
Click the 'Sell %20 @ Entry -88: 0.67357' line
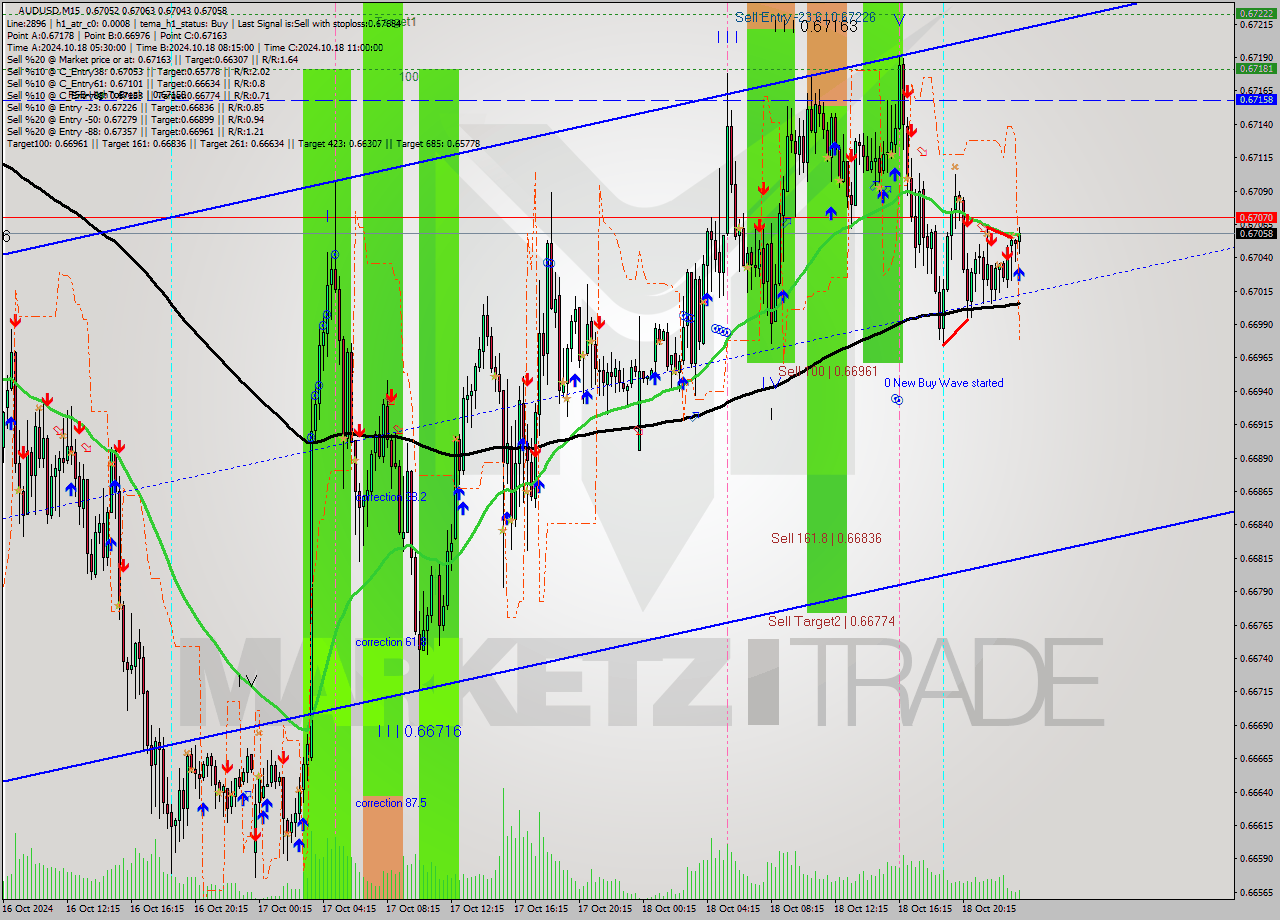[x=135, y=132]
